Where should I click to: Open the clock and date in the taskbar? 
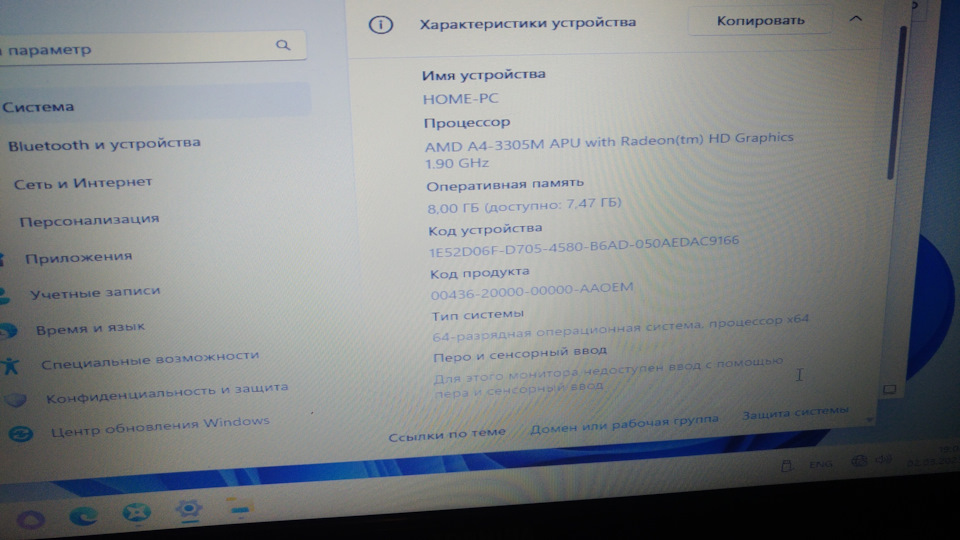coord(932,457)
